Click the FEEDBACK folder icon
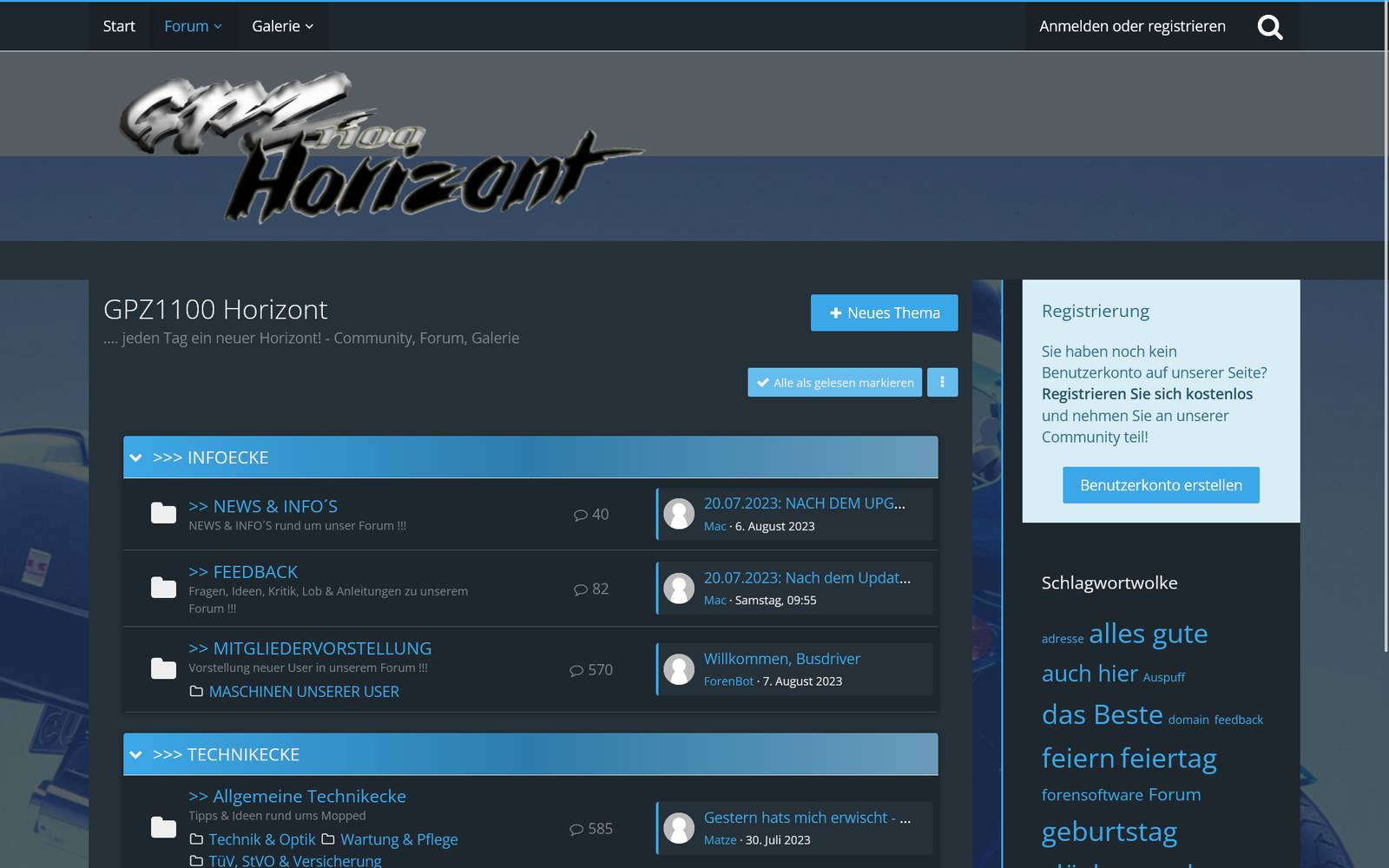This screenshot has height=868, width=1389. 163,588
